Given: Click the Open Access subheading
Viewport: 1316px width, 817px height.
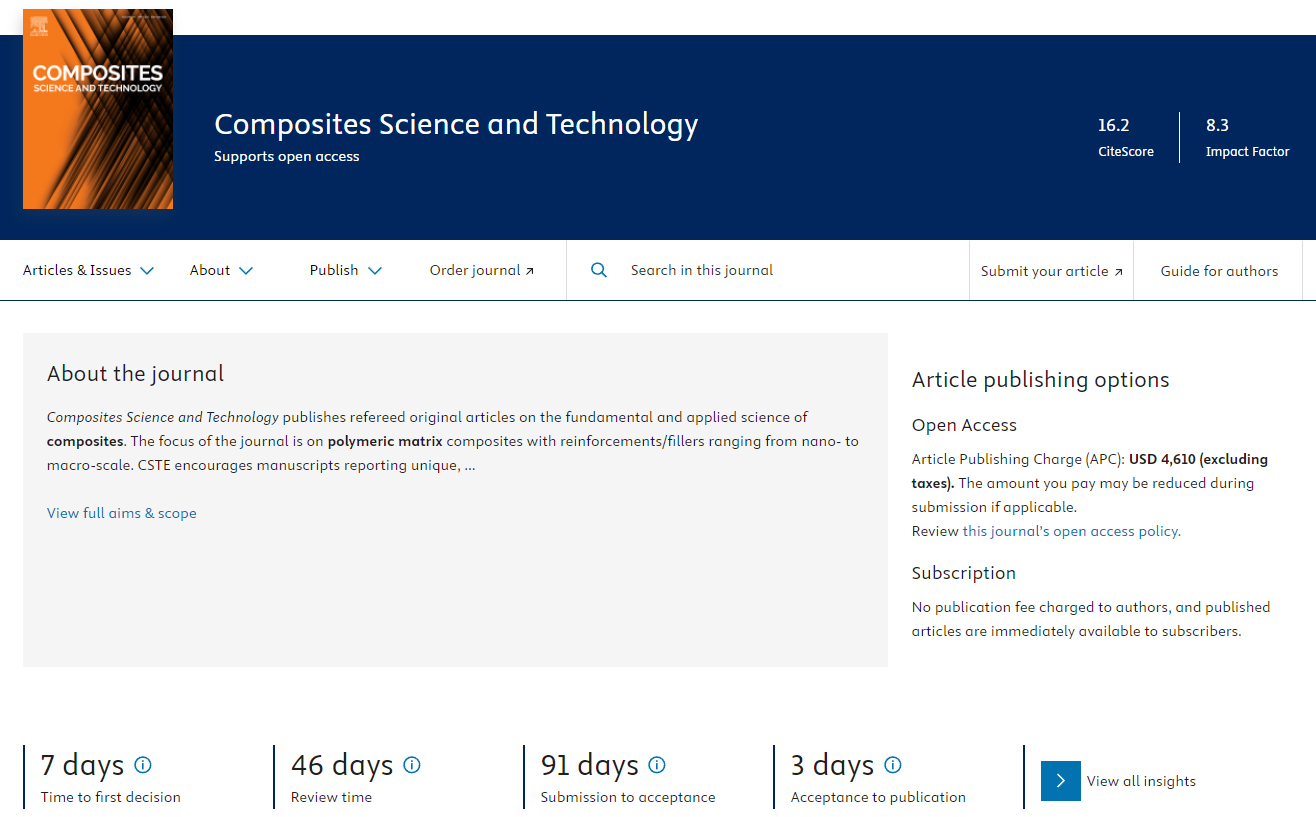Looking at the screenshot, I should click(964, 425).
